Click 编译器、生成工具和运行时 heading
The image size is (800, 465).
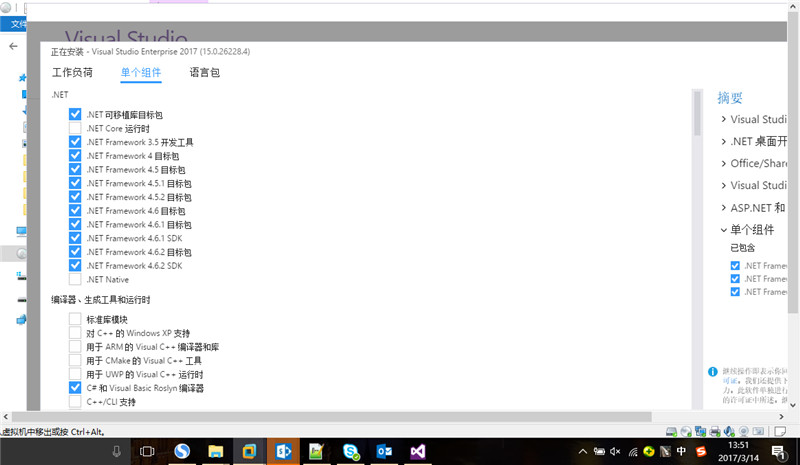tap(101, 300)
